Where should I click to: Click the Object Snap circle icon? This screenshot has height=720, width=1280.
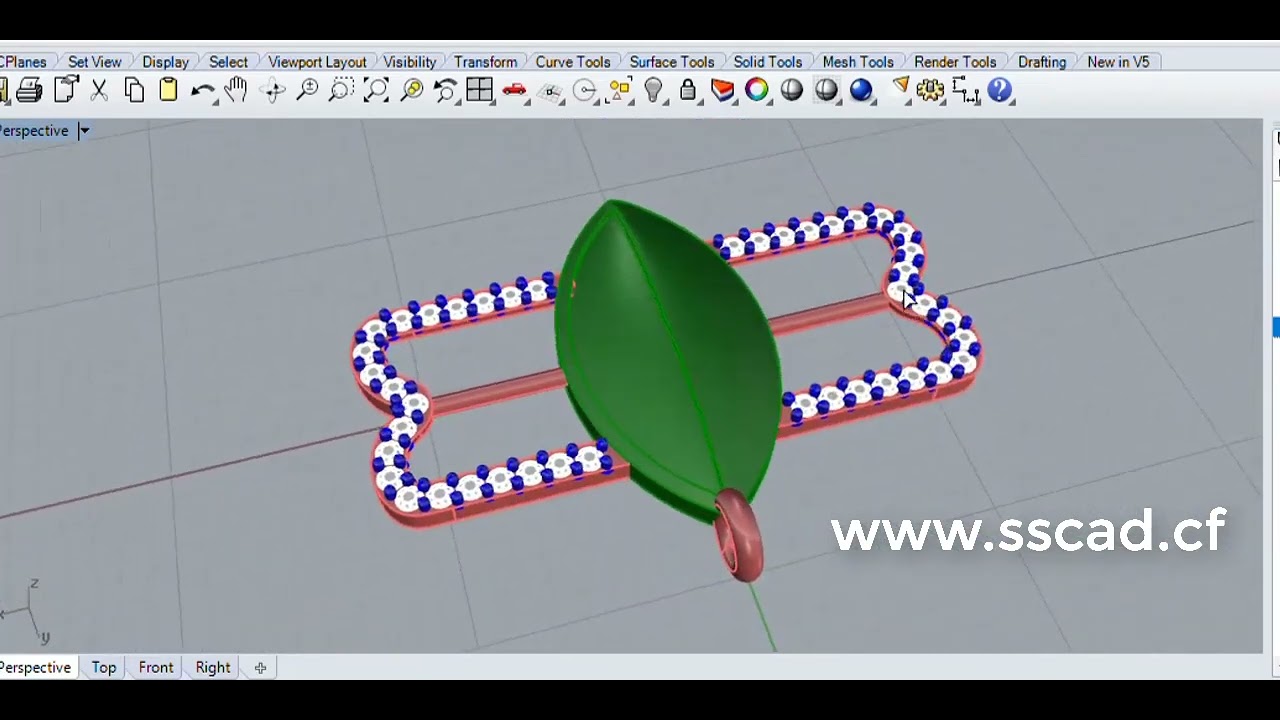pyautogui.click(x=586, y=91)
